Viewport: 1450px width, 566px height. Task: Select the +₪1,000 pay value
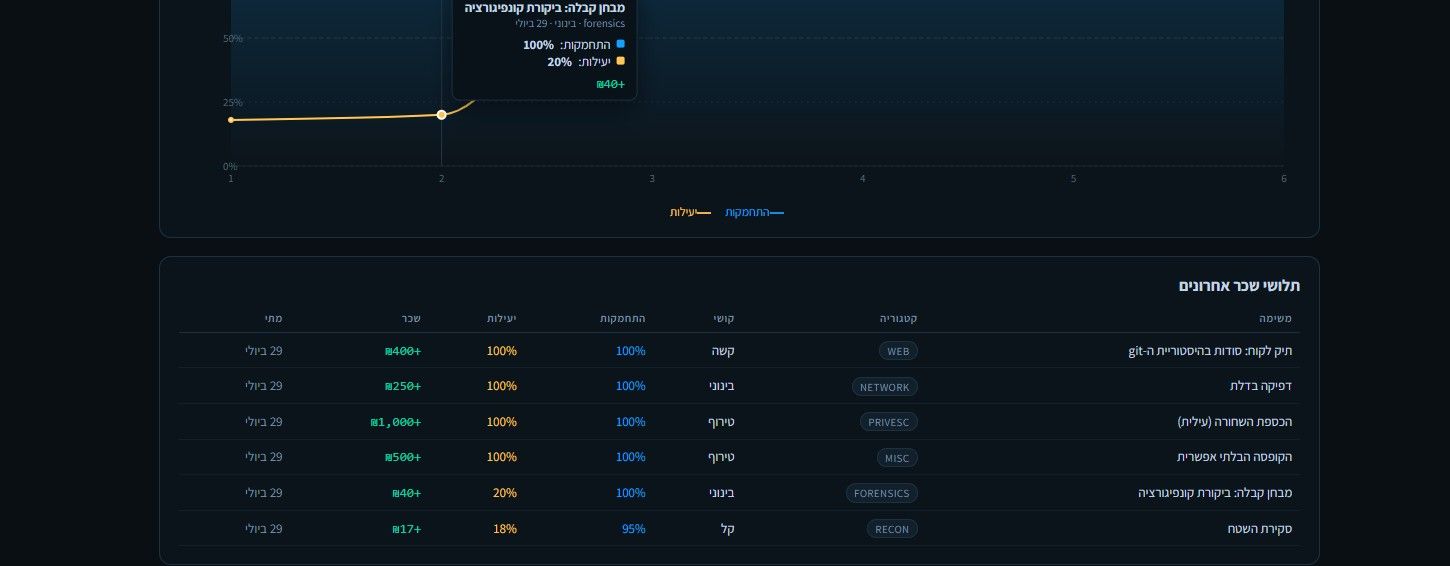pos(396,422)
